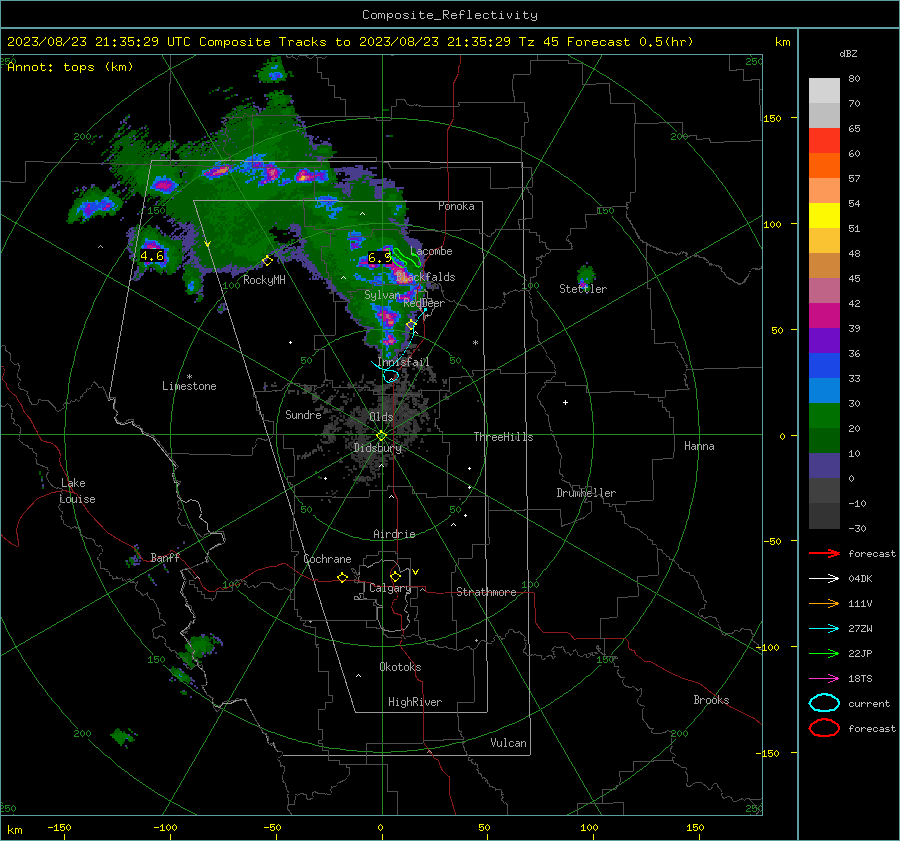Click the orange swatch between 60 and 57 dBZ
This screenshot has width=900, height=841.
point(824,166)
